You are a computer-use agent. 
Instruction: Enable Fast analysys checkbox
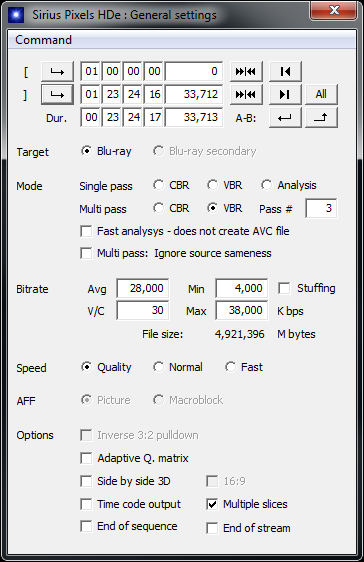click(x=86, y=231)
